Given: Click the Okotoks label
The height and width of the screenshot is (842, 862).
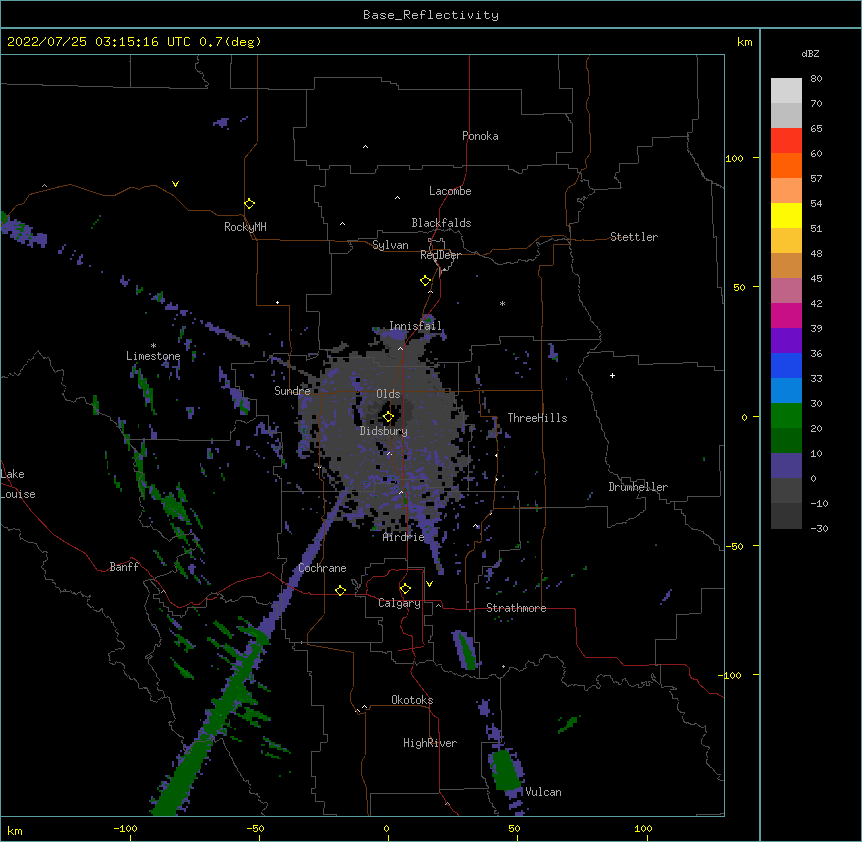Looking at the screenshot, I should tap(412, 700).
